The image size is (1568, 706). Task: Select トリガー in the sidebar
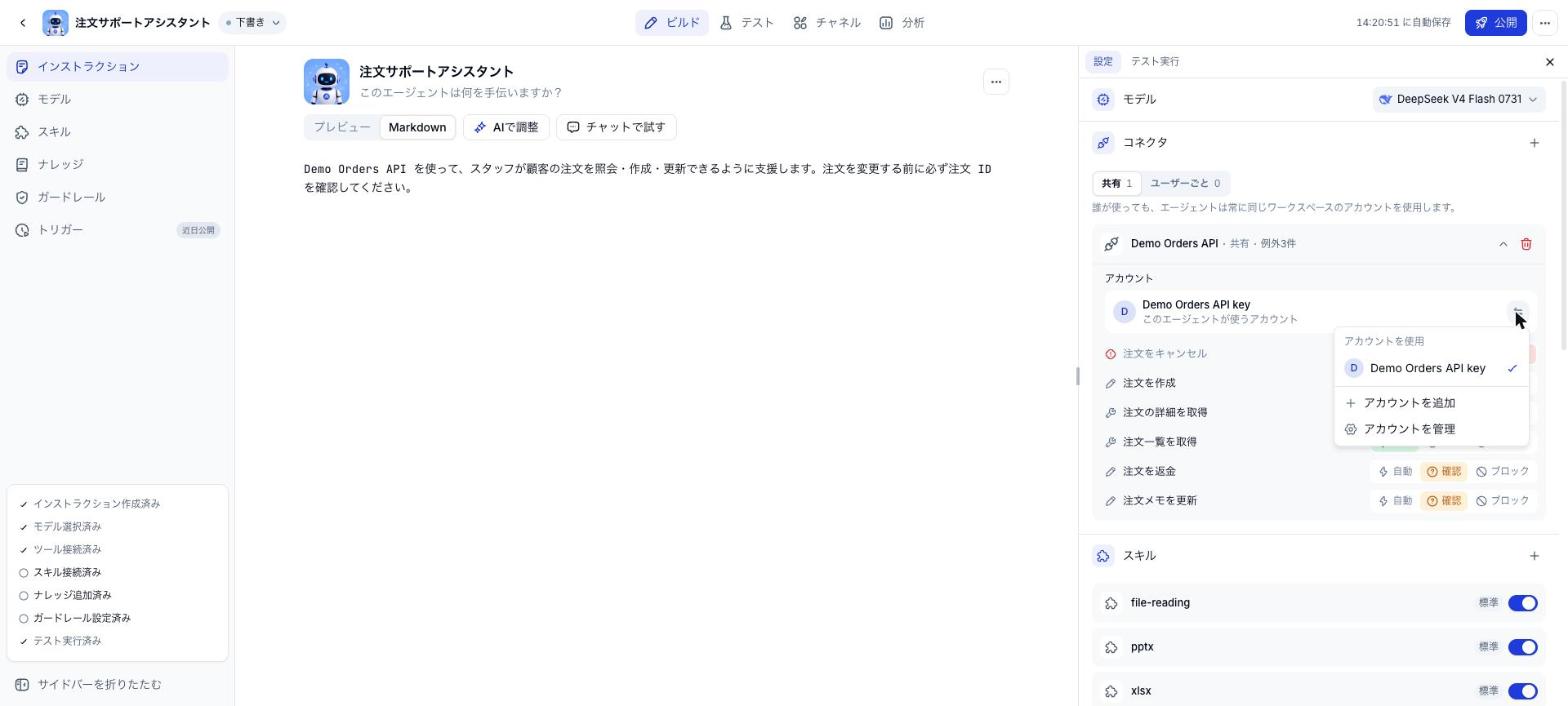click(x=117, y=230)
